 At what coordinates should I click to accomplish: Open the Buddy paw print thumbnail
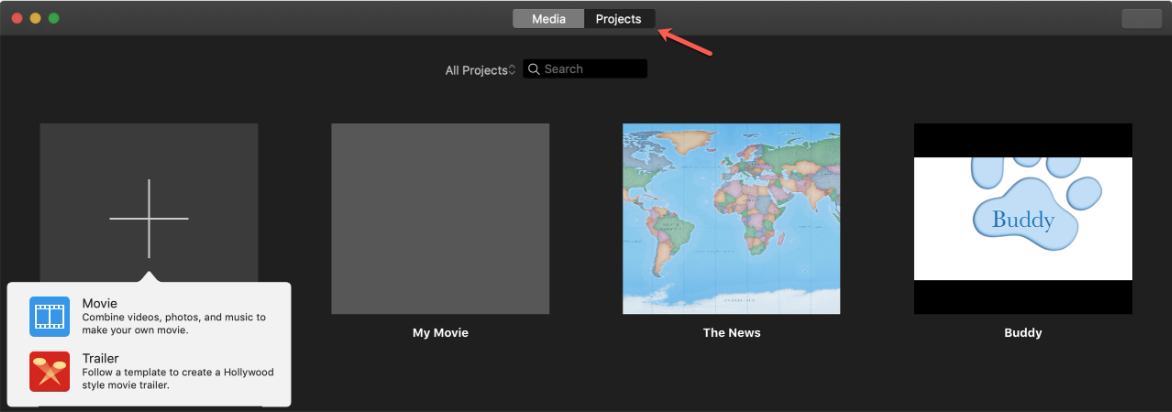[1023, 218]
